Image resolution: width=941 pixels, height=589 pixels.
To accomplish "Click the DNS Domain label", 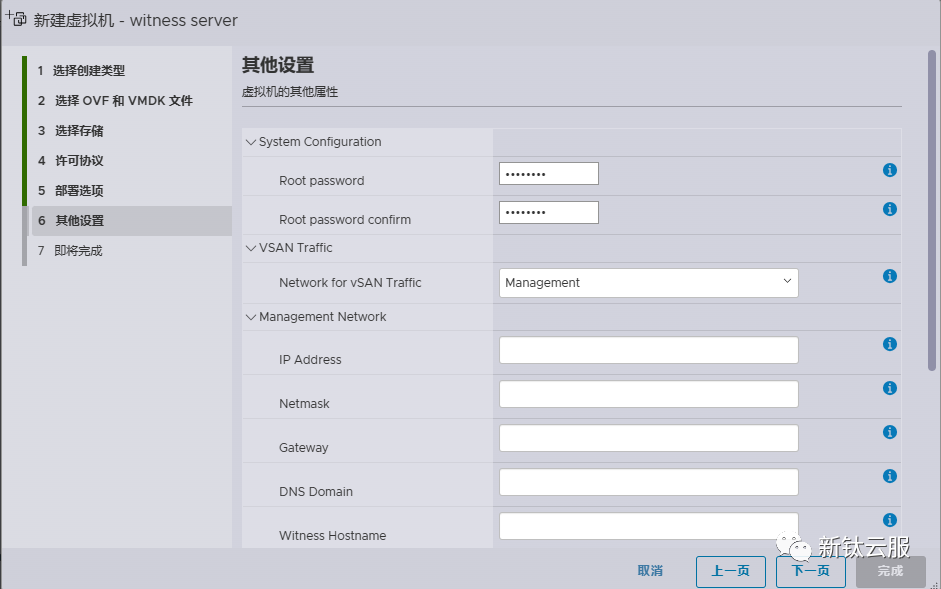I will (316, 492).
